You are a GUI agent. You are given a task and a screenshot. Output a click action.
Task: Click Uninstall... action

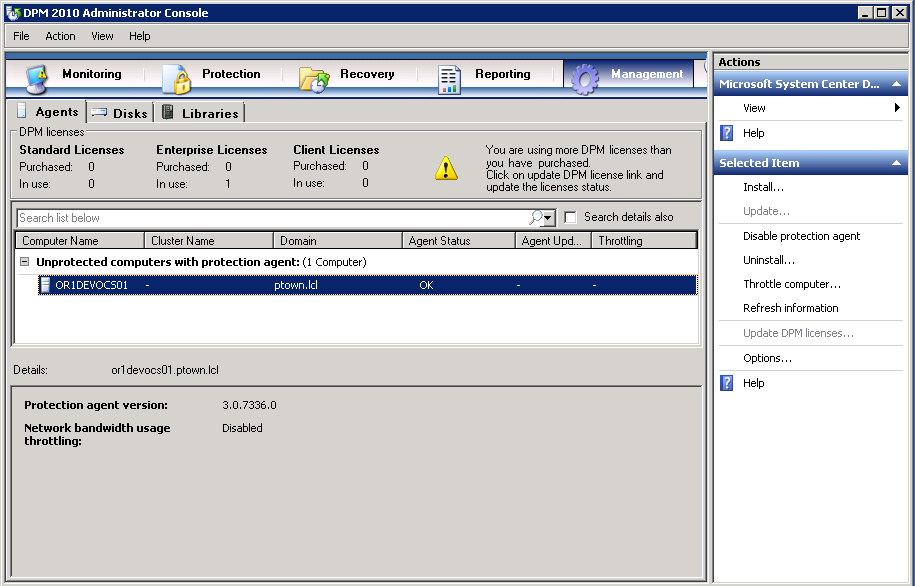[x=769, y=260]
